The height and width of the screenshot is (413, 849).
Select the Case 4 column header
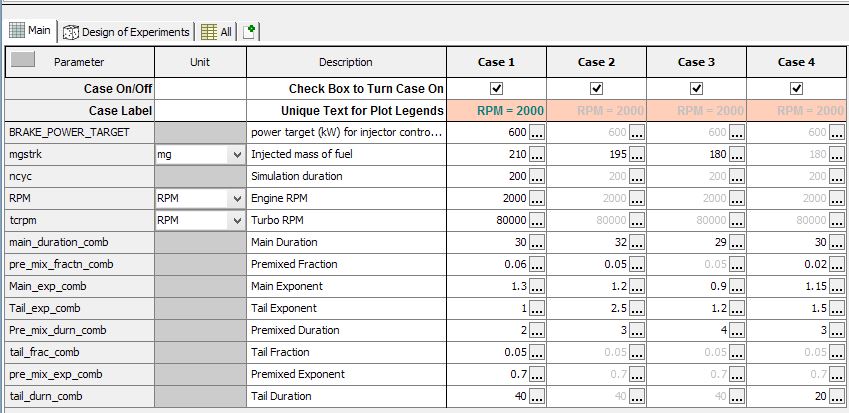click(796, 62)
